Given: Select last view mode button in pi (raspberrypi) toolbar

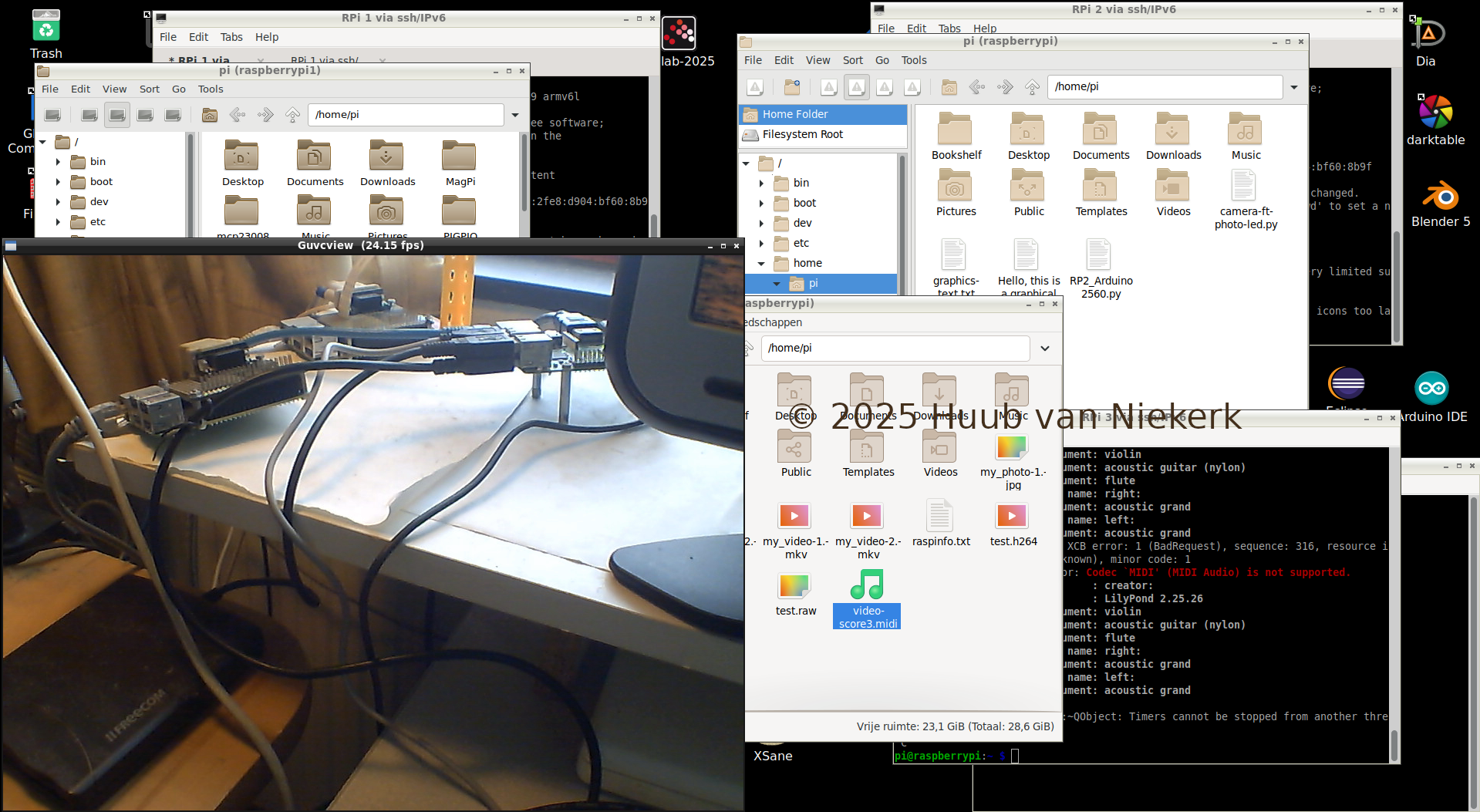Looking at the screenshot, I should [912, 87].
